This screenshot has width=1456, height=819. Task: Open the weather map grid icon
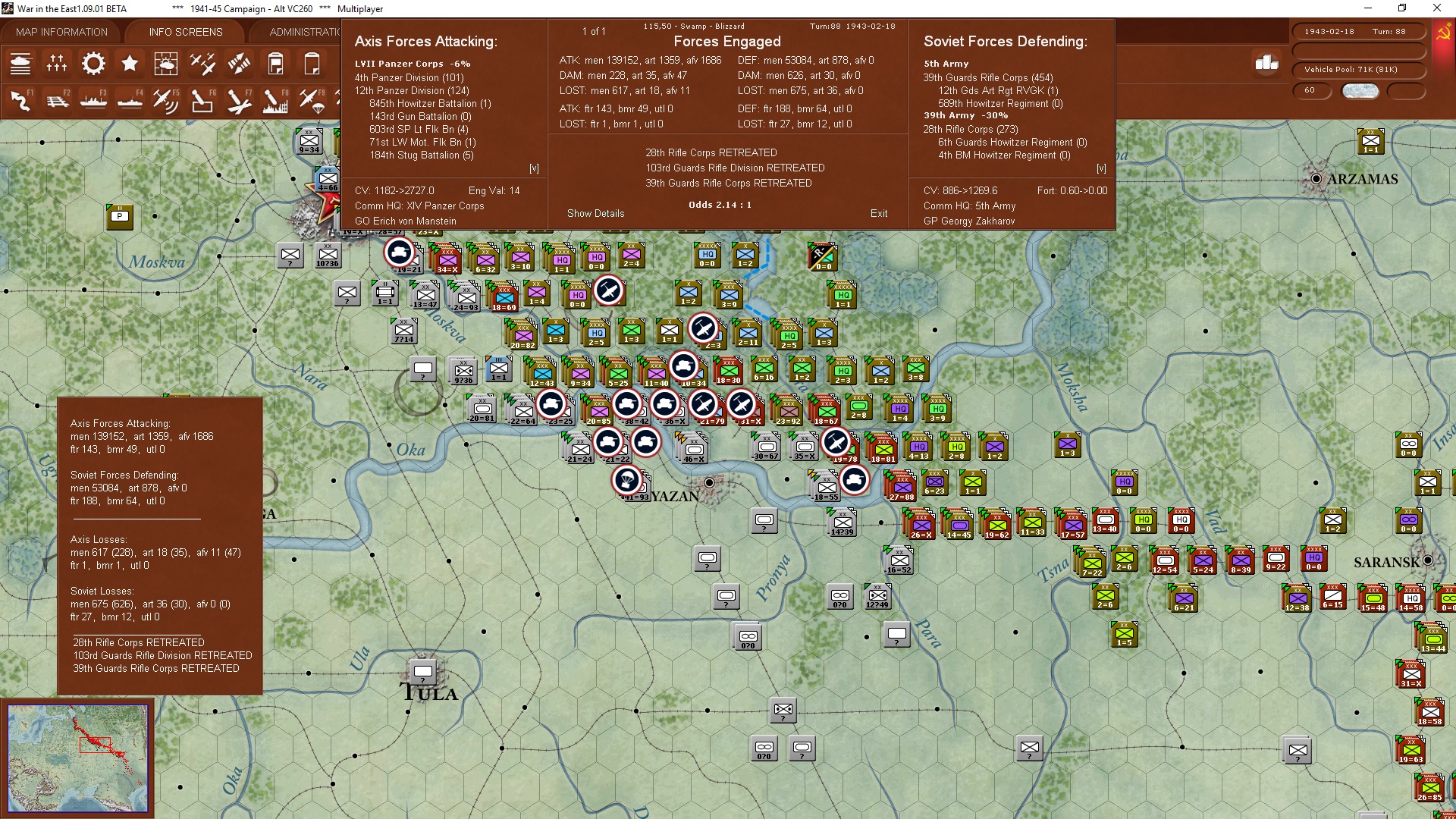pos(165,64)
